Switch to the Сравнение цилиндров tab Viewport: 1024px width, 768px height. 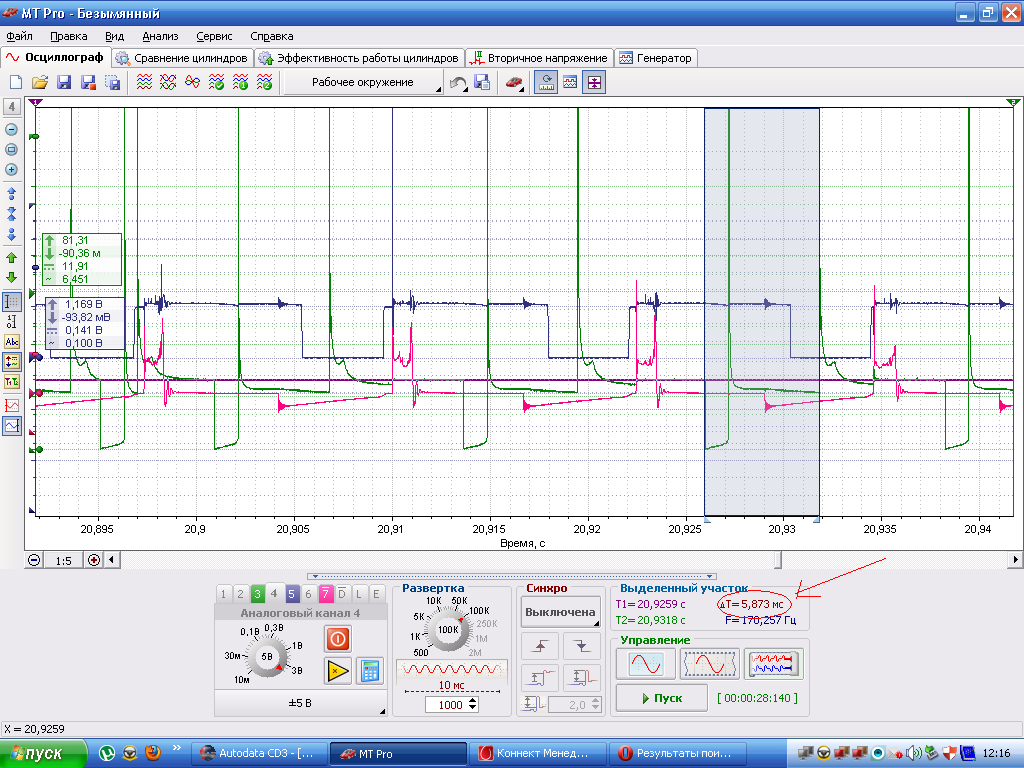[x=183, y=58]
